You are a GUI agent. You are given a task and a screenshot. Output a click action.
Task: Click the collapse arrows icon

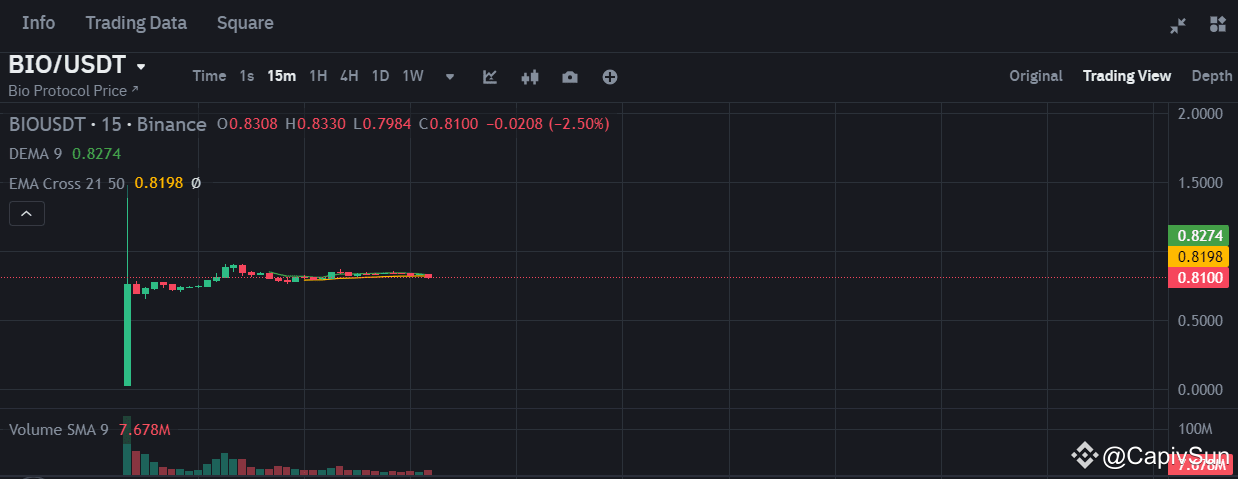(x=1178, y=25)
